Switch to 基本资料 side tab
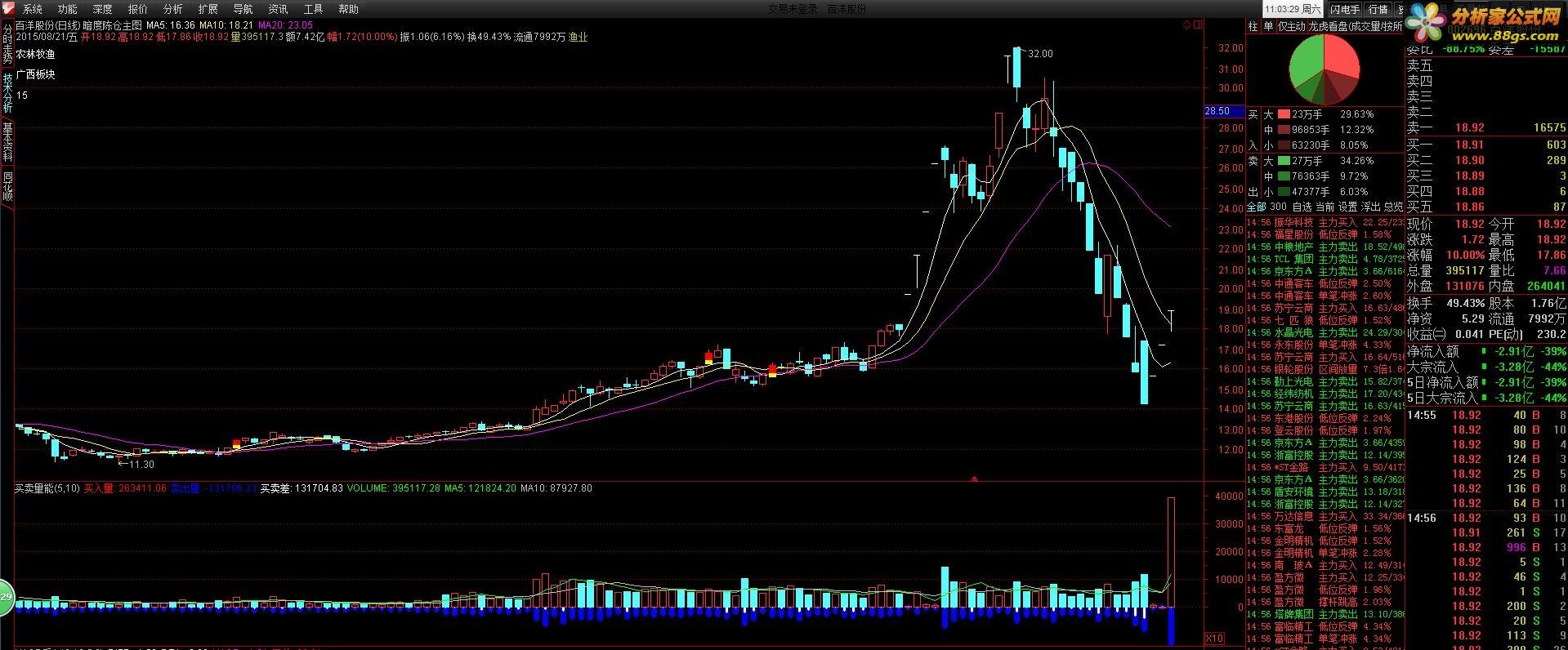 (x=7, y=142)
